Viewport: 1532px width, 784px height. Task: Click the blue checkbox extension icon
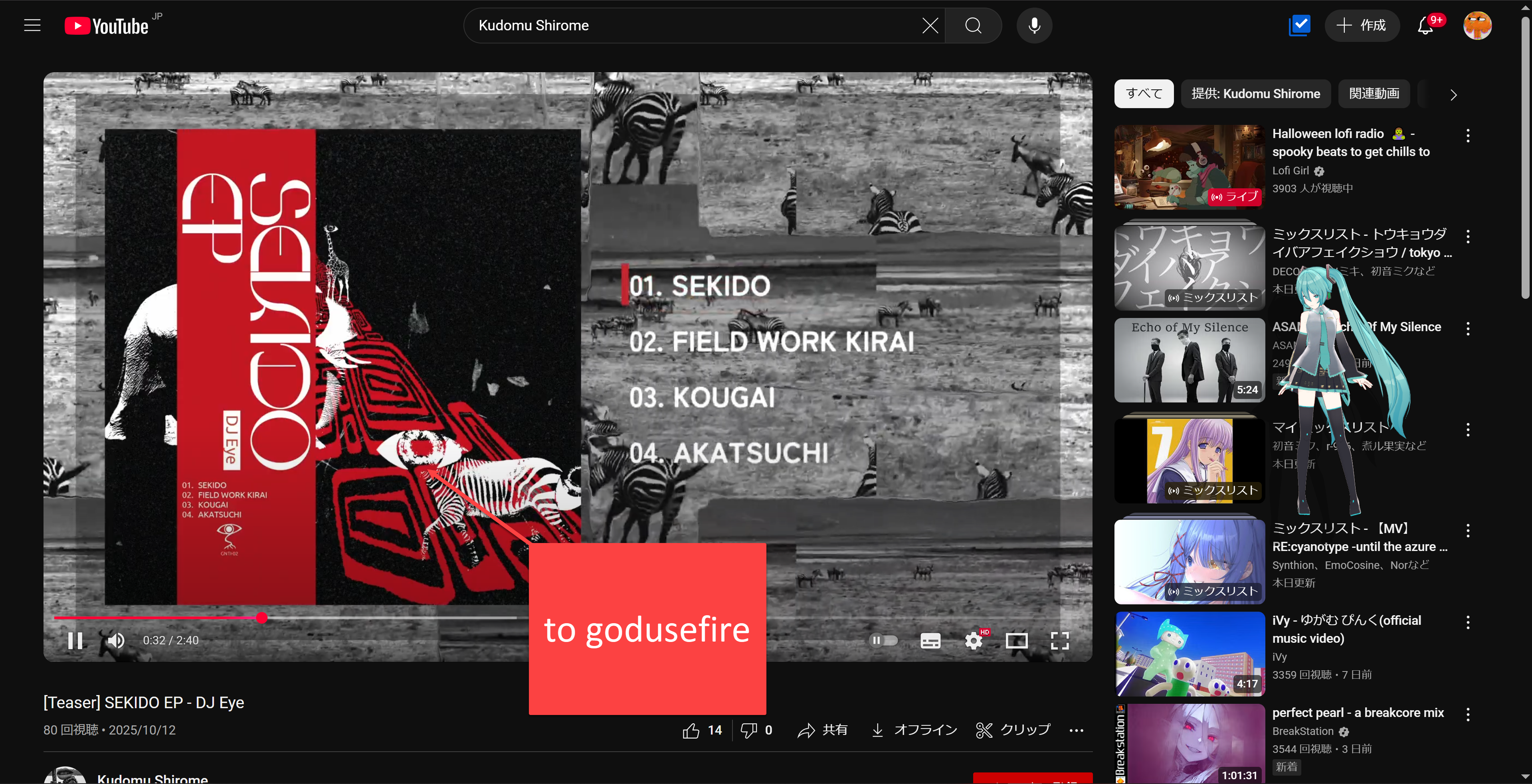[1299, 26]
